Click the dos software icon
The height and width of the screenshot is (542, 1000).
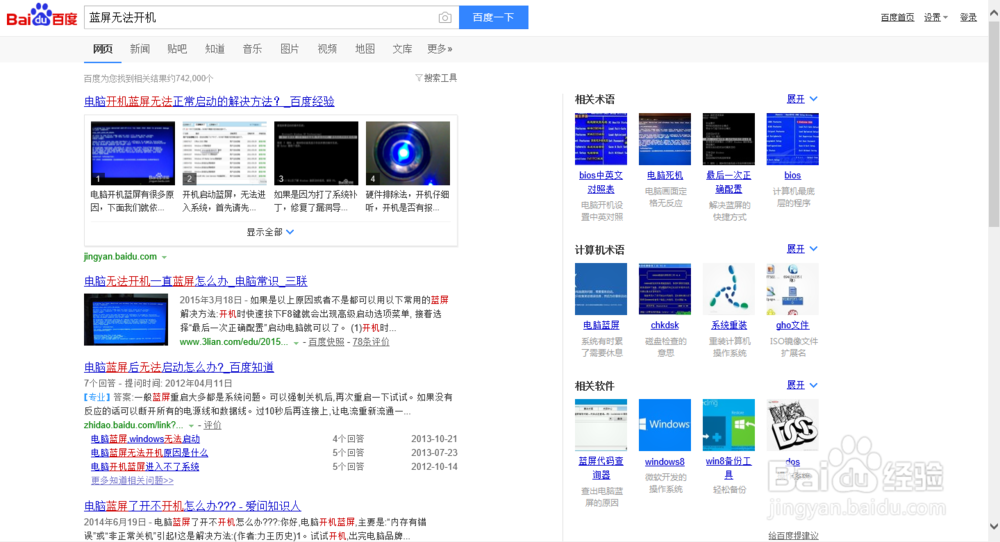[x=792, y=425]
